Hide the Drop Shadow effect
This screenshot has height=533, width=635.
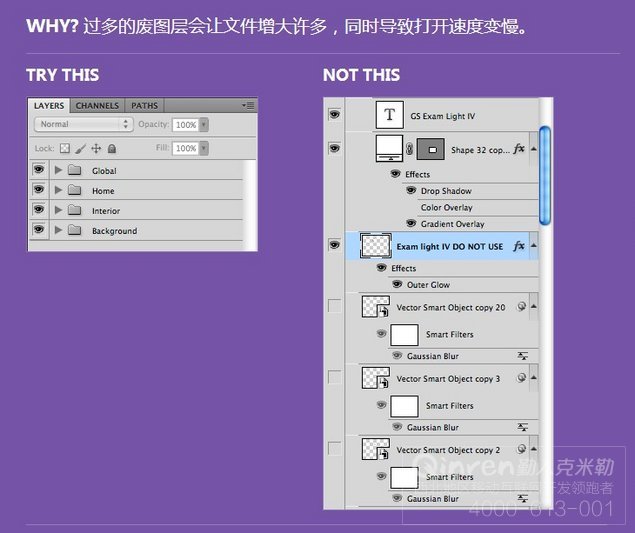point(411,190)
